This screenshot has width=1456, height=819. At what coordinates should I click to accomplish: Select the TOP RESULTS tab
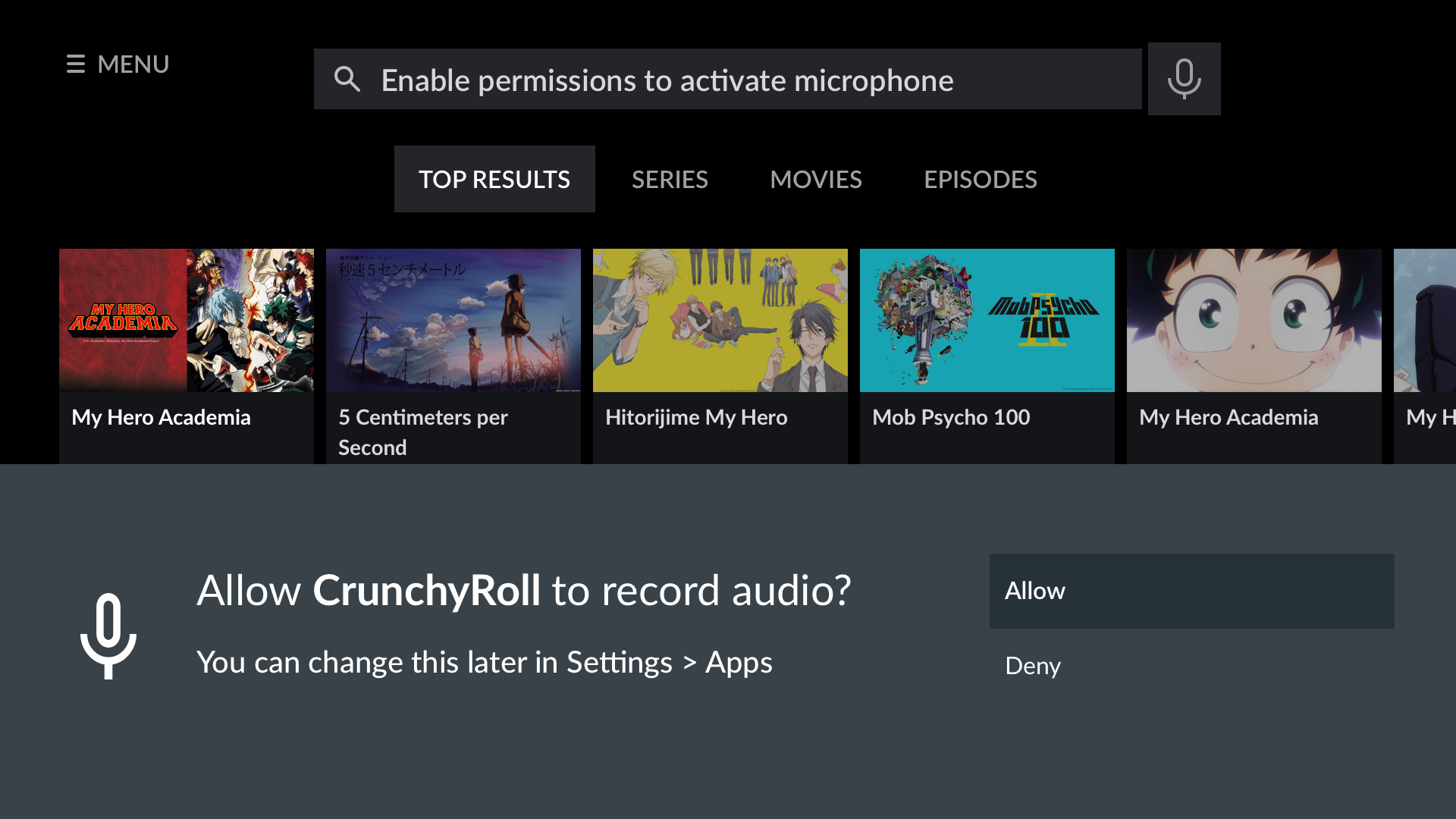tap(494, 179)
